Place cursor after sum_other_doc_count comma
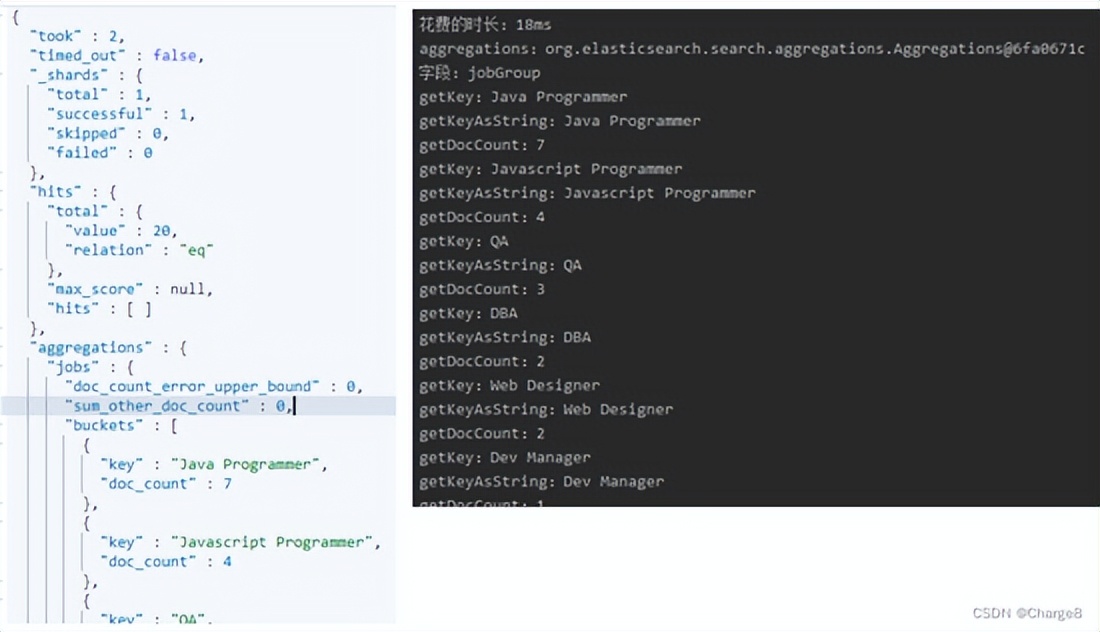The image size is (1100, 632). (293, 406)
